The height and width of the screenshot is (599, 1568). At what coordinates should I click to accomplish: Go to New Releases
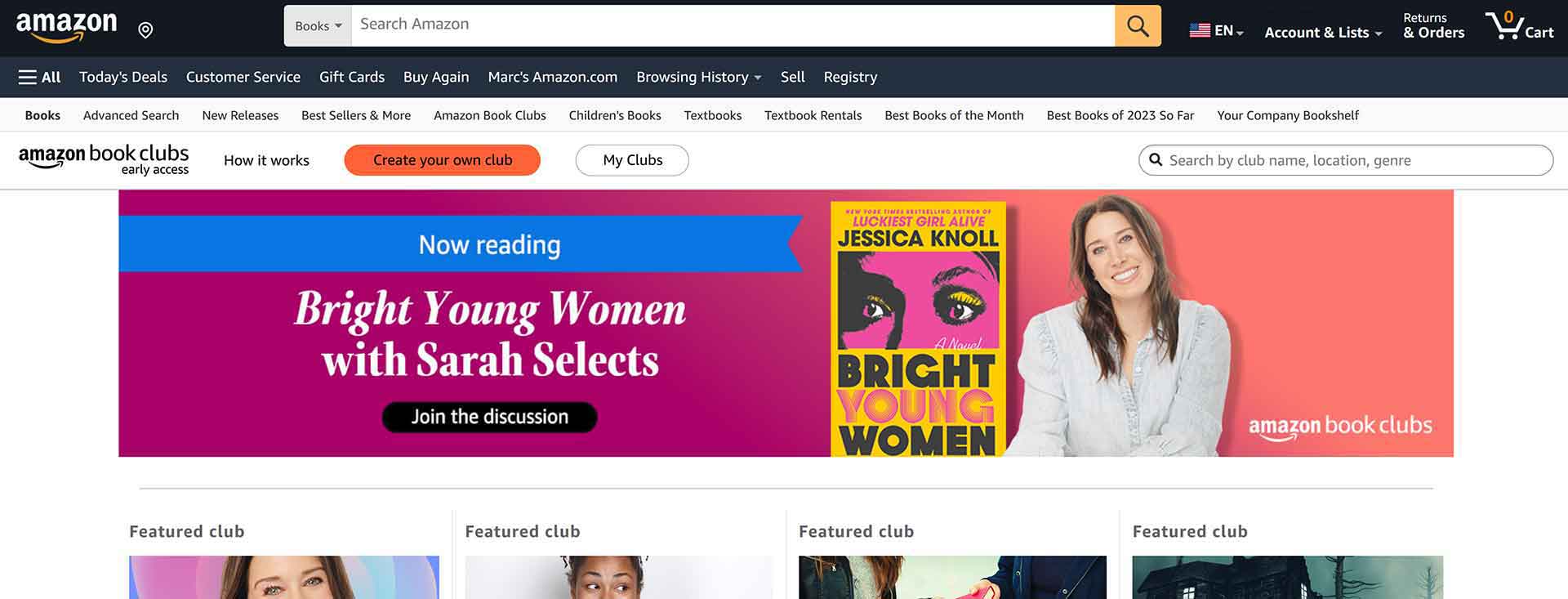point(240,115)
